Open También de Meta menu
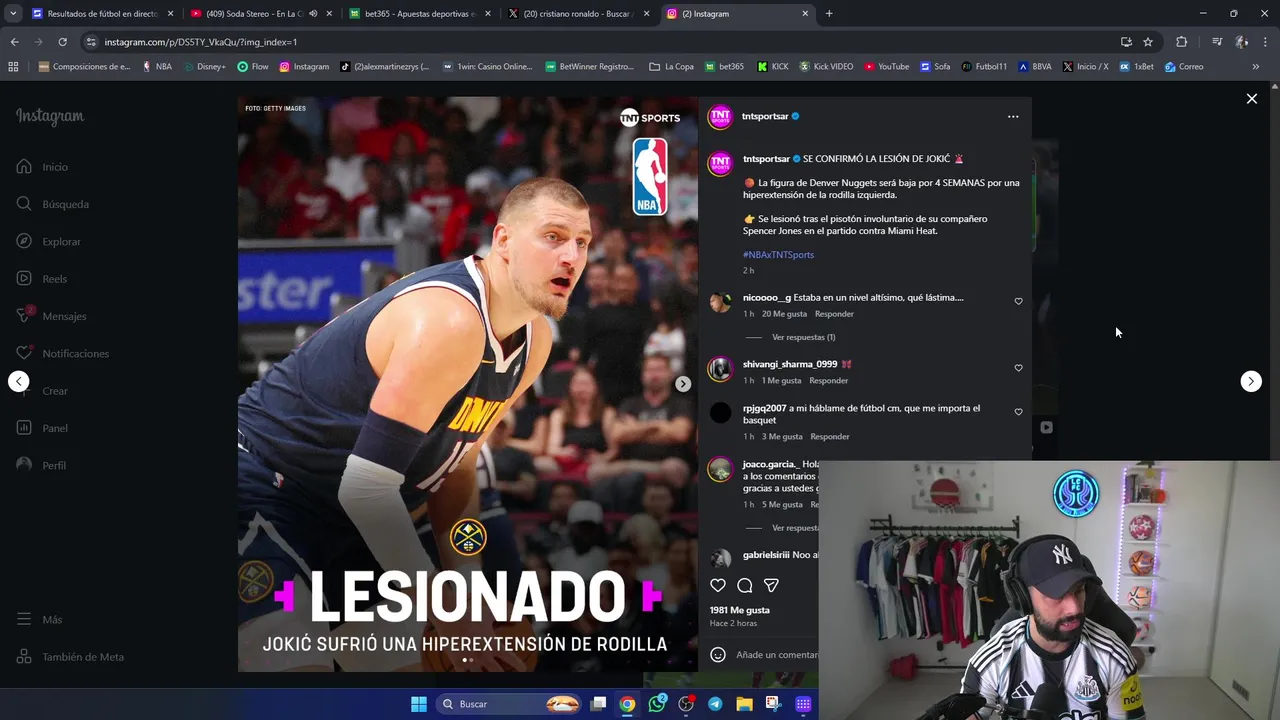Screen dimensions: 1280x720 point(70,657)
